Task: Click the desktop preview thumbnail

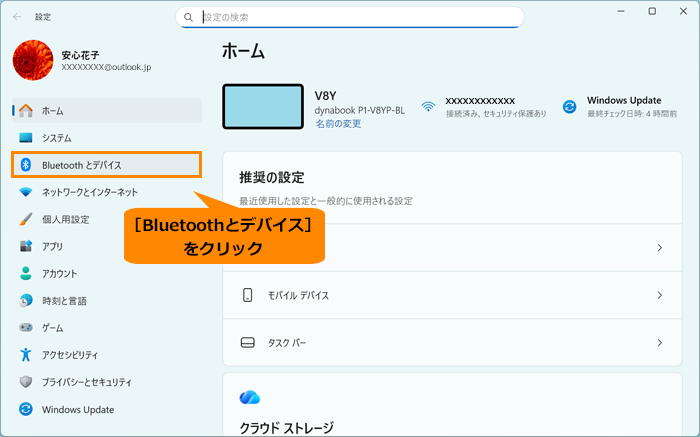Action: tap(263, 107)
